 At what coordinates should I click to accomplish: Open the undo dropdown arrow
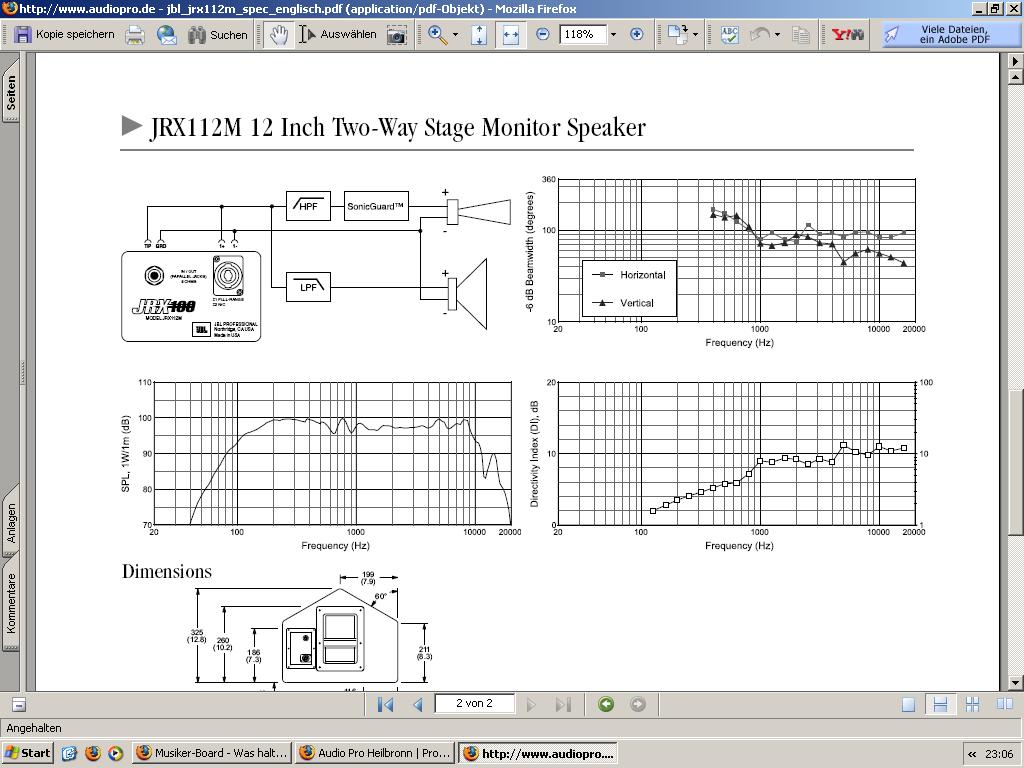(x=777, y=35)
